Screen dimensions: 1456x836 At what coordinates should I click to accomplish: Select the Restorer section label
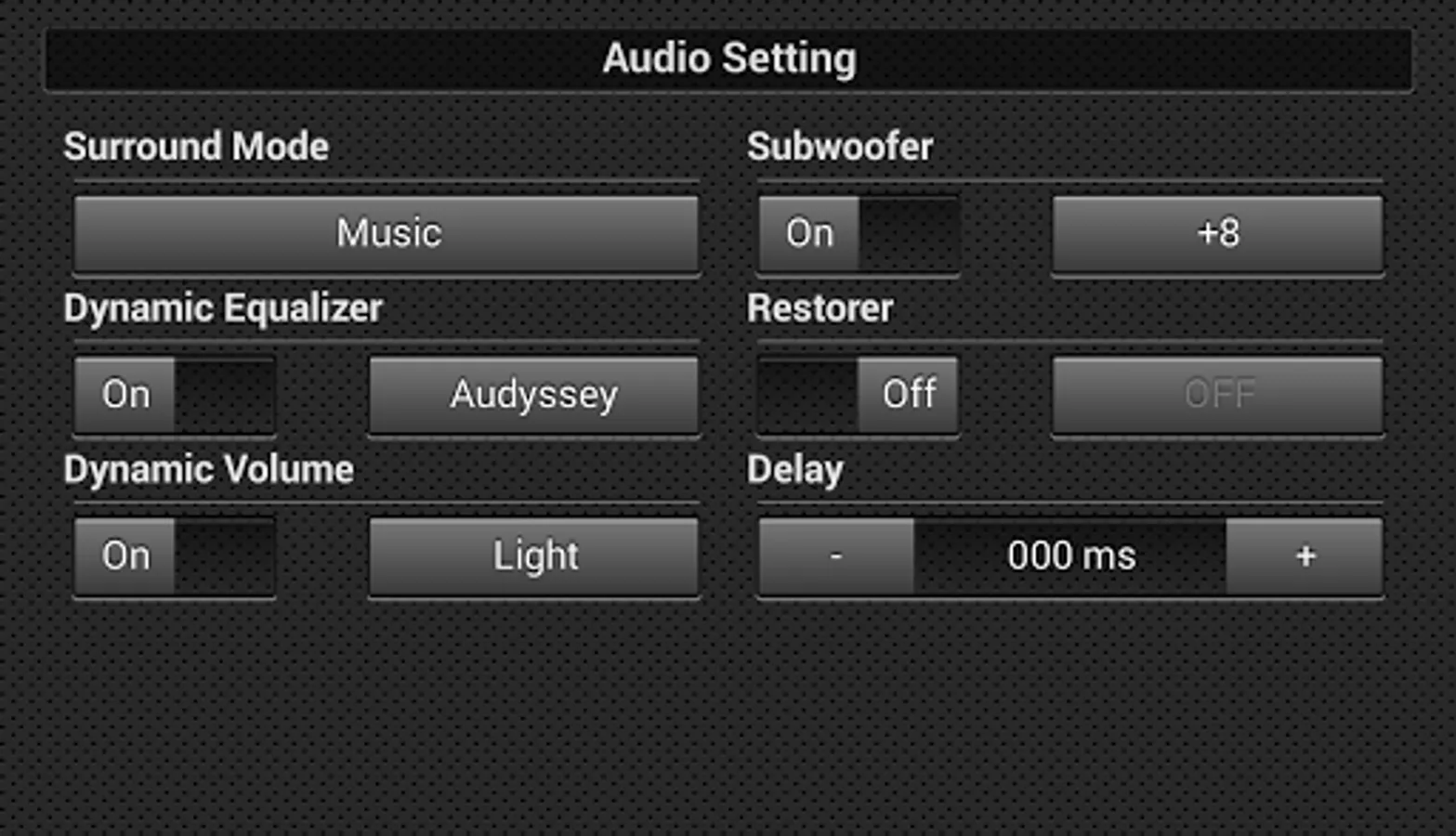click(x=820, y=308)
